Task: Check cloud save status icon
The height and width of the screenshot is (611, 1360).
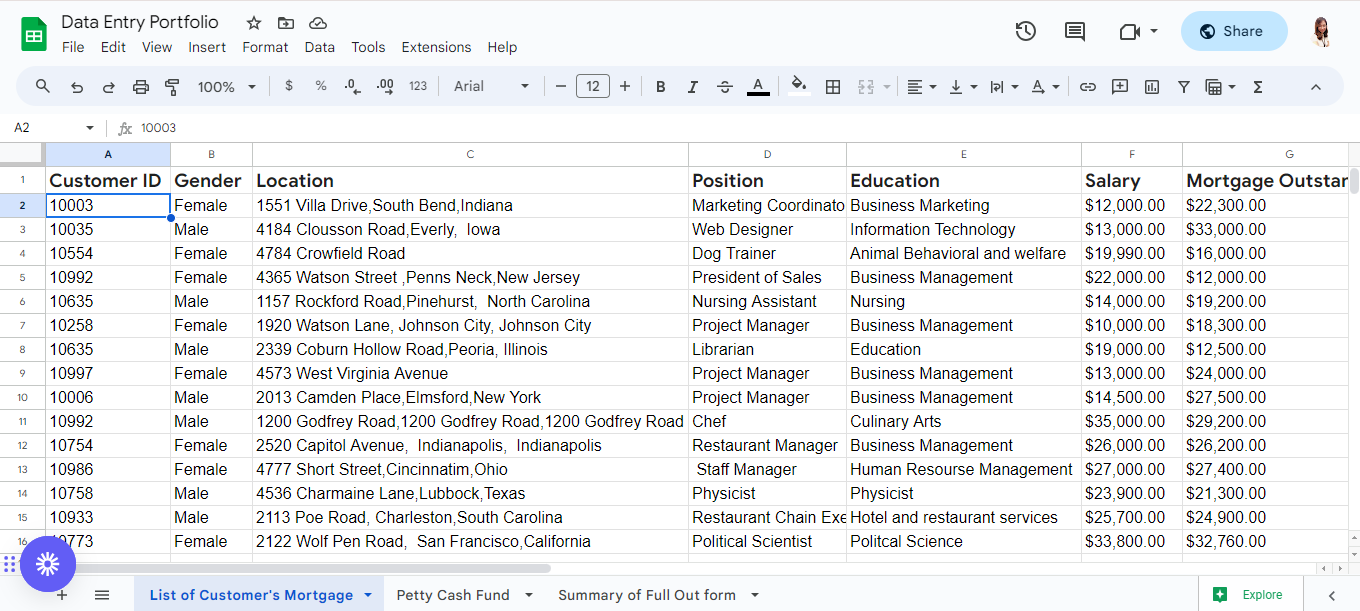Action: click(318, 23)
